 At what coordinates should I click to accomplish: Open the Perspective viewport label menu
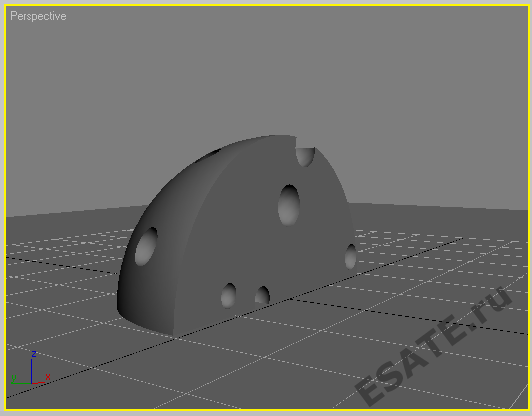[x=38, y=16]
